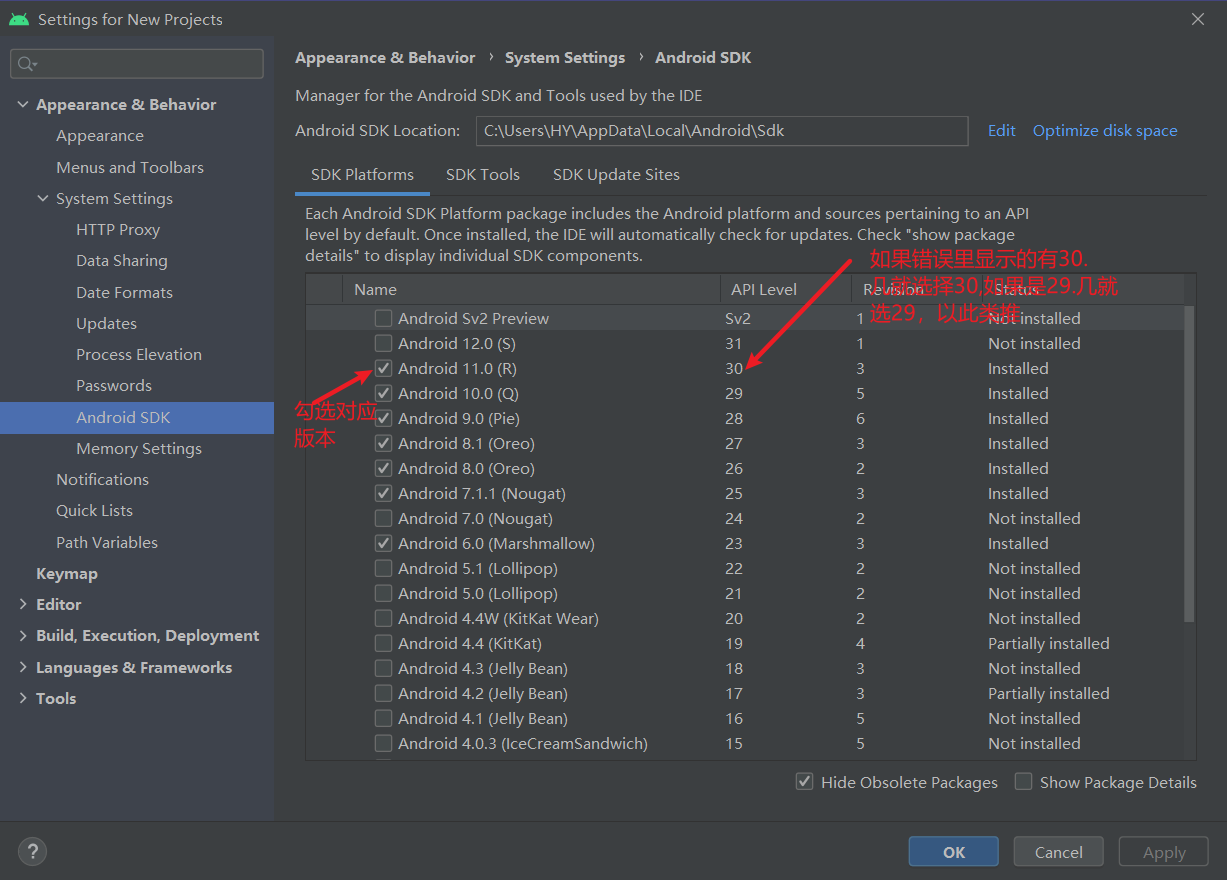The image size is (1227, 880).
Task: Check the Android 7.0 (Nougat) checkbox
Action: pos(383,518)
